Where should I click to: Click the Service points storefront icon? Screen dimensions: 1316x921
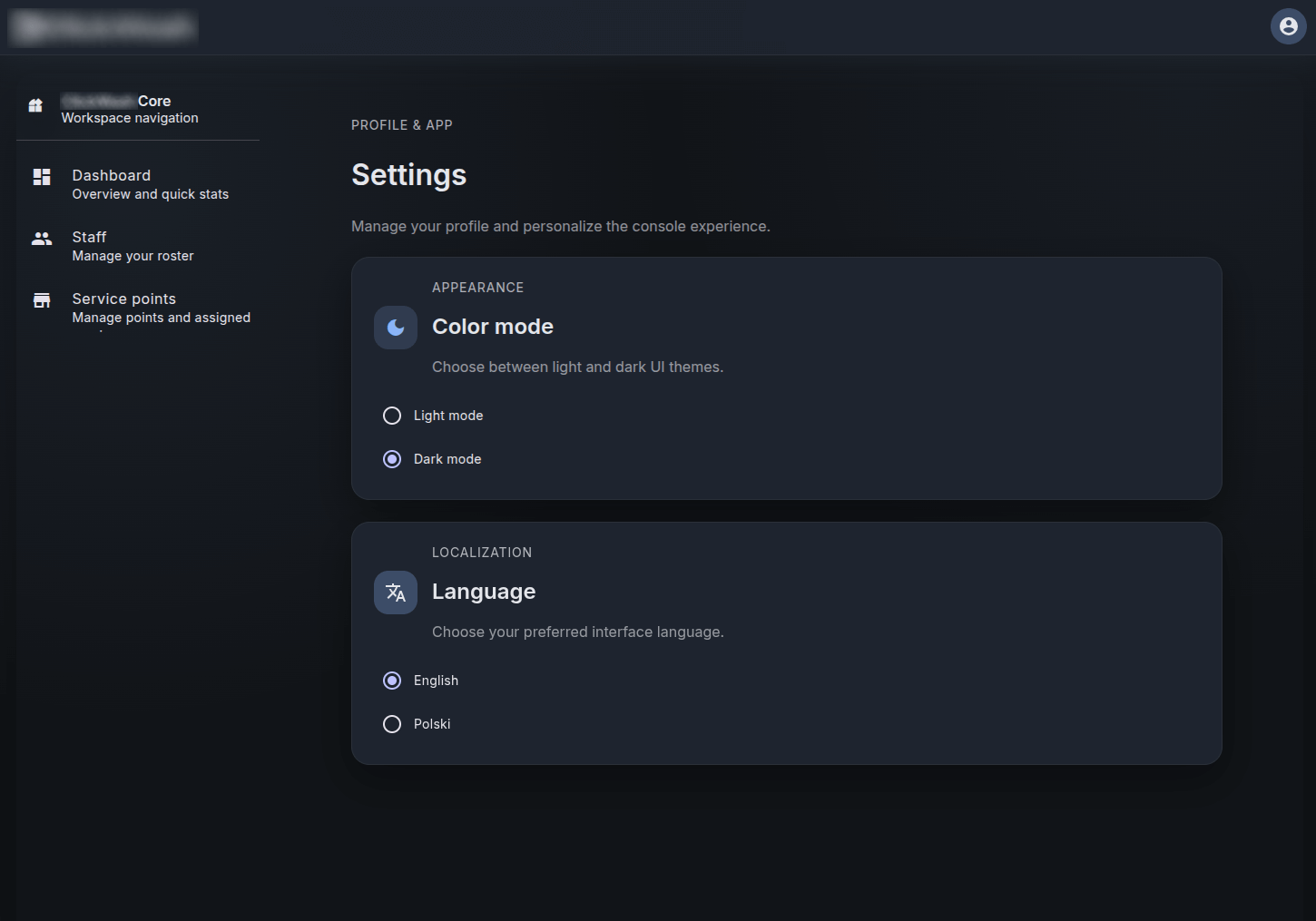[x=42, y=300]
